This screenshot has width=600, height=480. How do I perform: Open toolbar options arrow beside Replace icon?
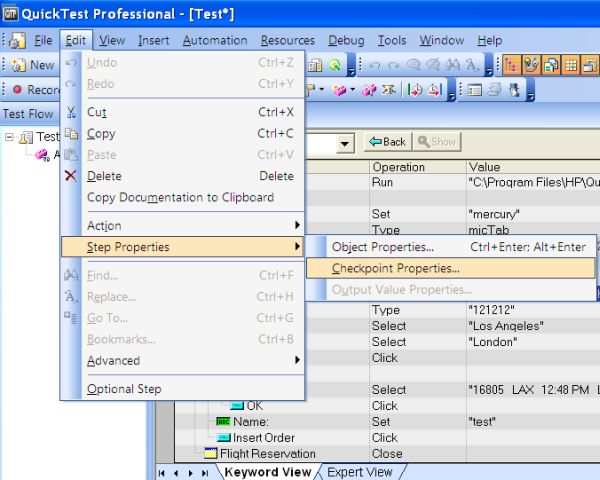489,66
